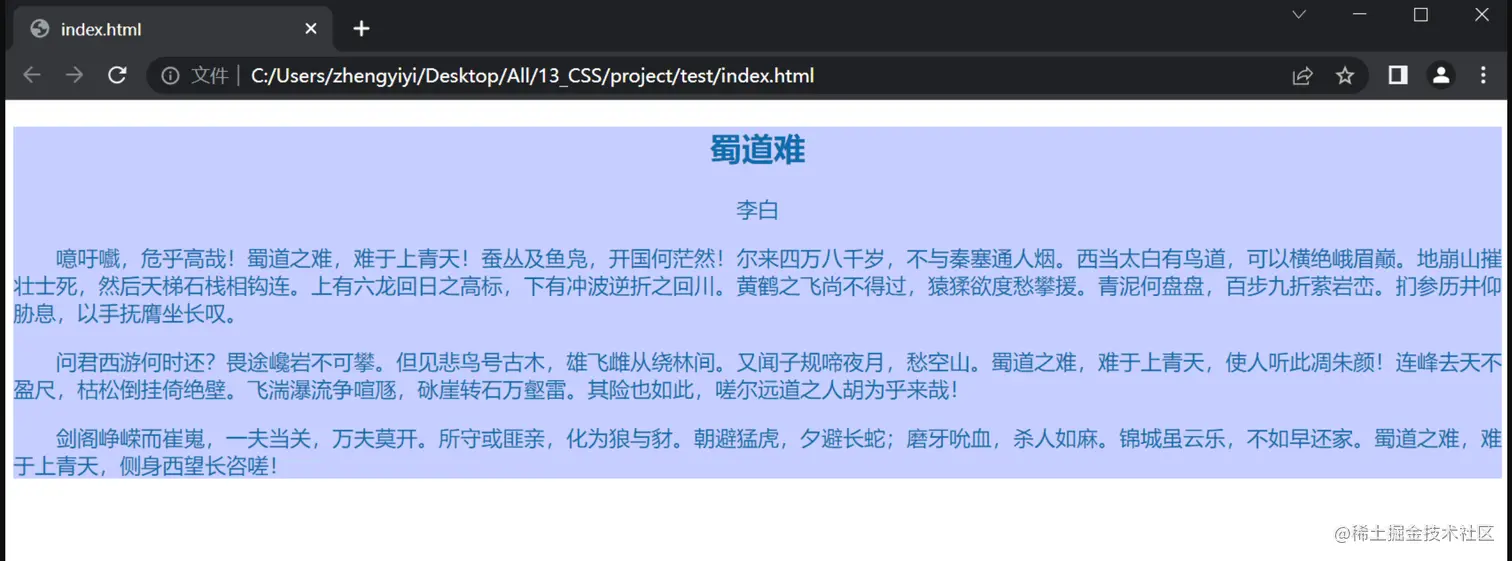Minimize the browser window
Screen dimensions: 1512x561
click(x=1359, y=15)
